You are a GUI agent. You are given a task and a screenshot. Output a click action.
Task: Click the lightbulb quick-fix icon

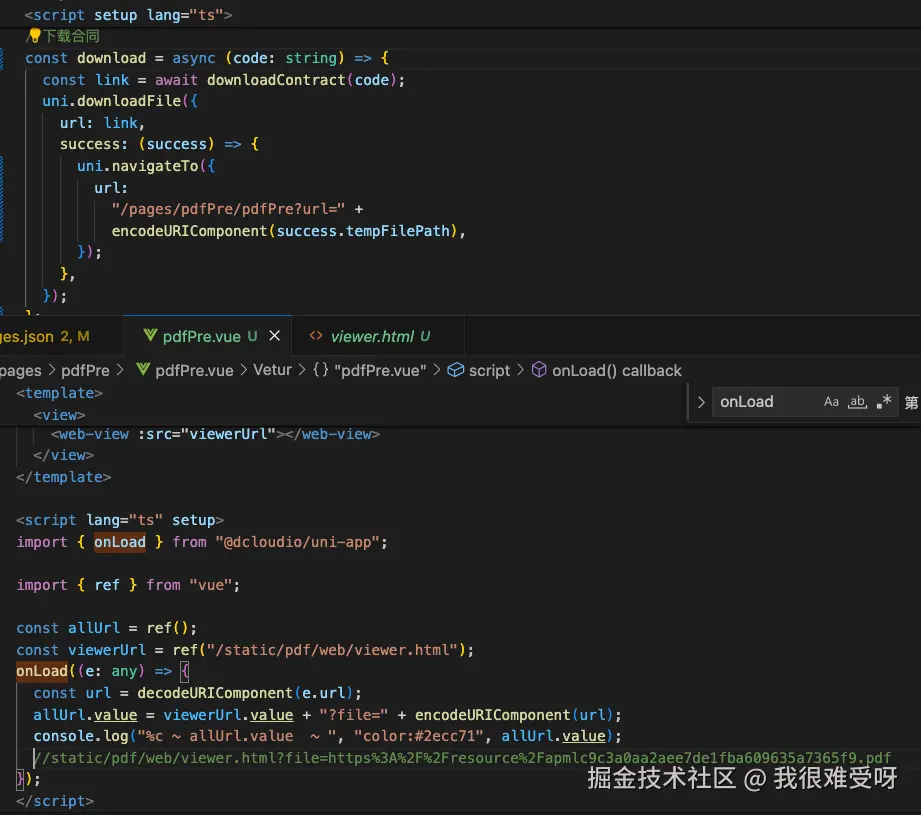(33, 36)
